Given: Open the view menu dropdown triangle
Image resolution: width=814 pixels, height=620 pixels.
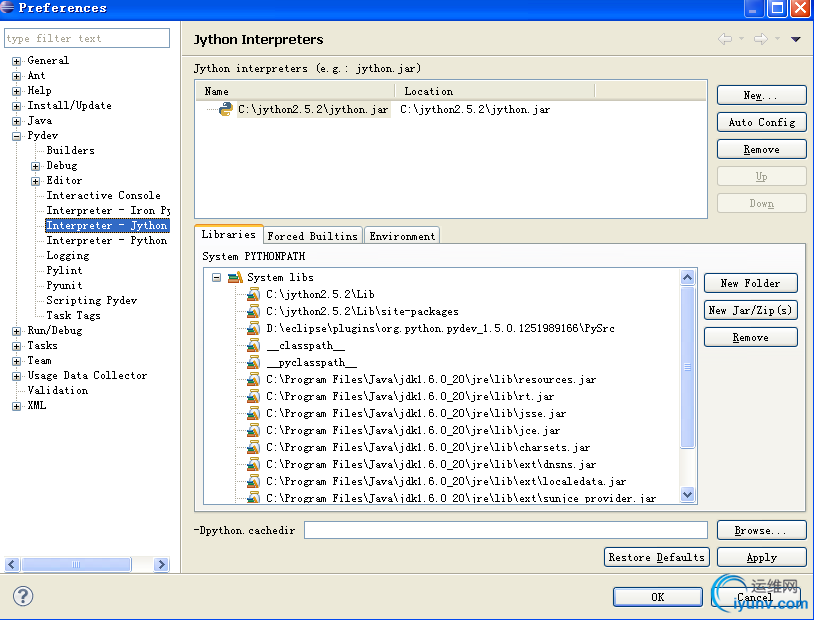Looking at the screenshot, I should [796, 40].
